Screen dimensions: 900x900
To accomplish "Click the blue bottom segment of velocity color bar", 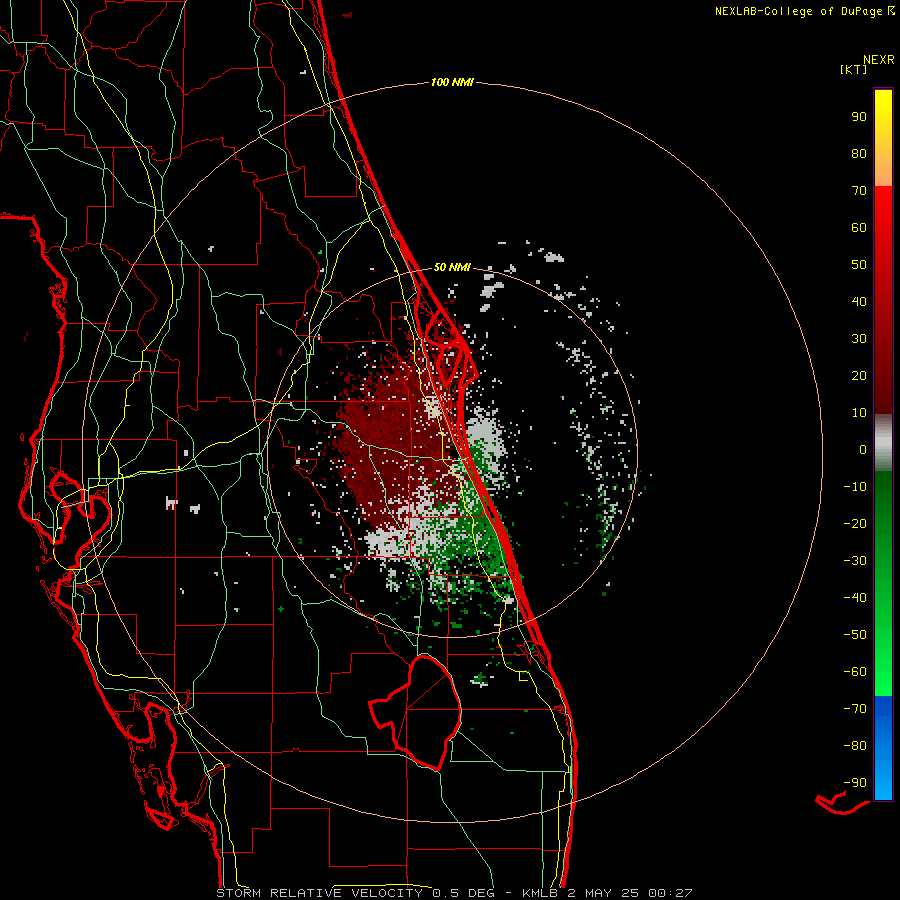I will point(883,747).
